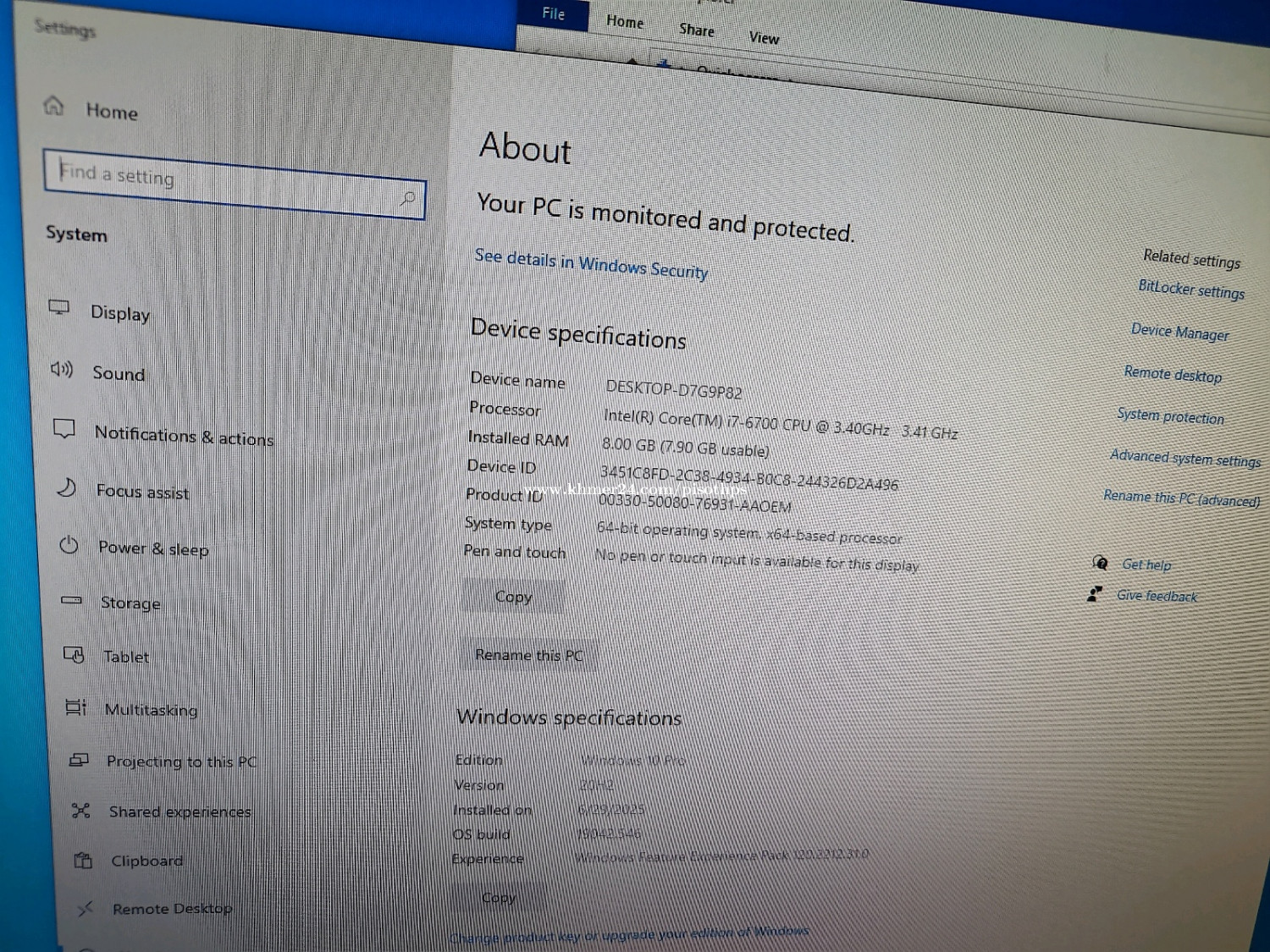This screenshot has height=952, width=1270.
Task: Select Shared experiences in sidebar
Action: point(179,812)
